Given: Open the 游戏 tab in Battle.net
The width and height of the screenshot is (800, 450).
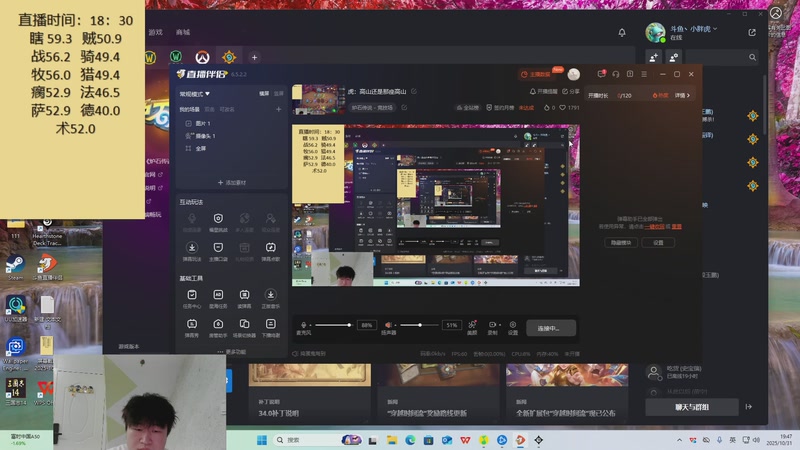Looking at the screenshot, I should click(x=156, y=32).
